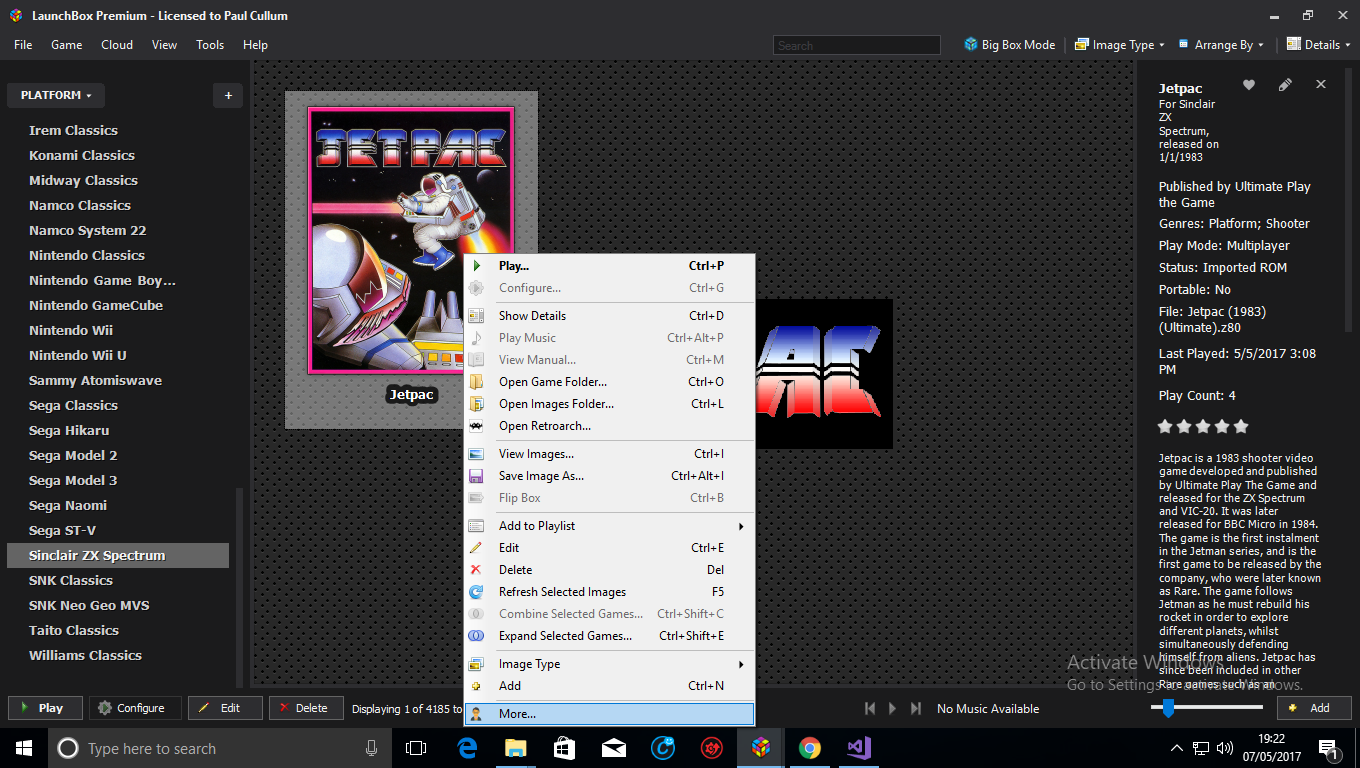Choose Play... in the context menu
The width and height of the screenshot is (1360, 768).
(x=610, y=266)
